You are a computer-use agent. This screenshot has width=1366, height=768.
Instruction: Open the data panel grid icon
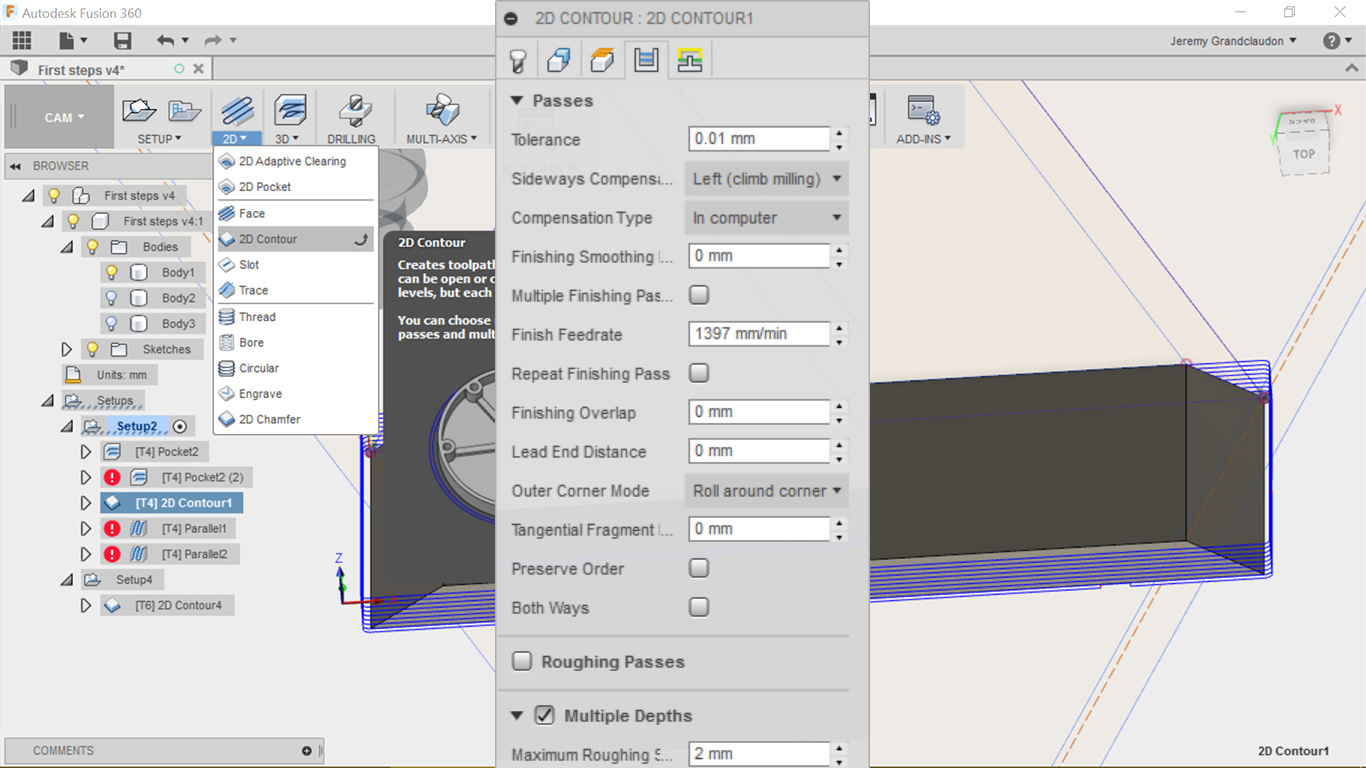tap(21, 41)
